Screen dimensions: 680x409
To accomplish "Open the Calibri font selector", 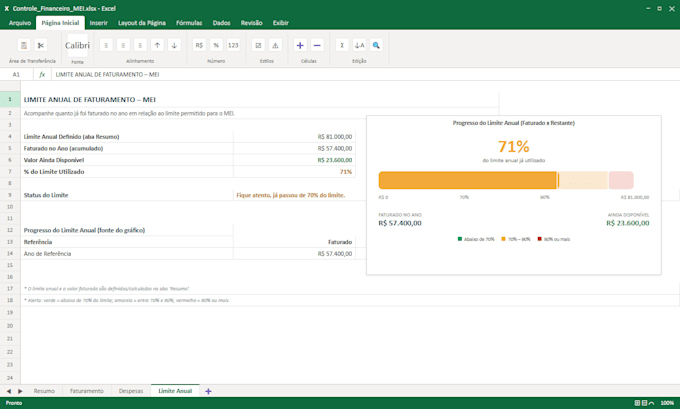I will coord(77,45).
